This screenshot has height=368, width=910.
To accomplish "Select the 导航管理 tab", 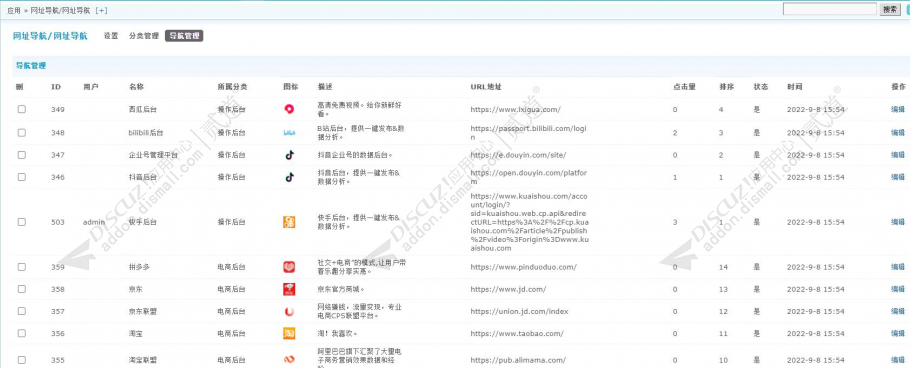I will point(184,36).
